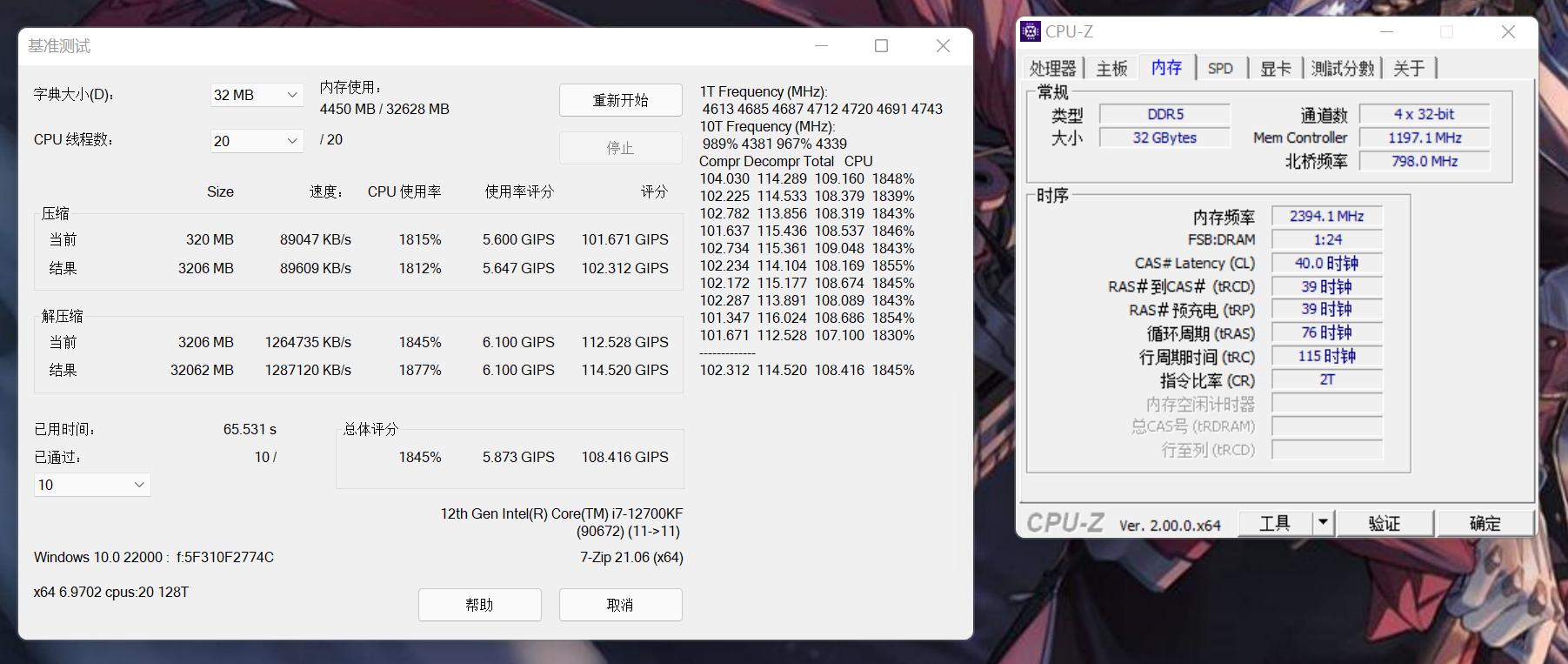Image resolution: width=1568 pixels, height=664 pixels.
Task: Click the Windows 10.0 22000 system info text
Action: point(154,557)
